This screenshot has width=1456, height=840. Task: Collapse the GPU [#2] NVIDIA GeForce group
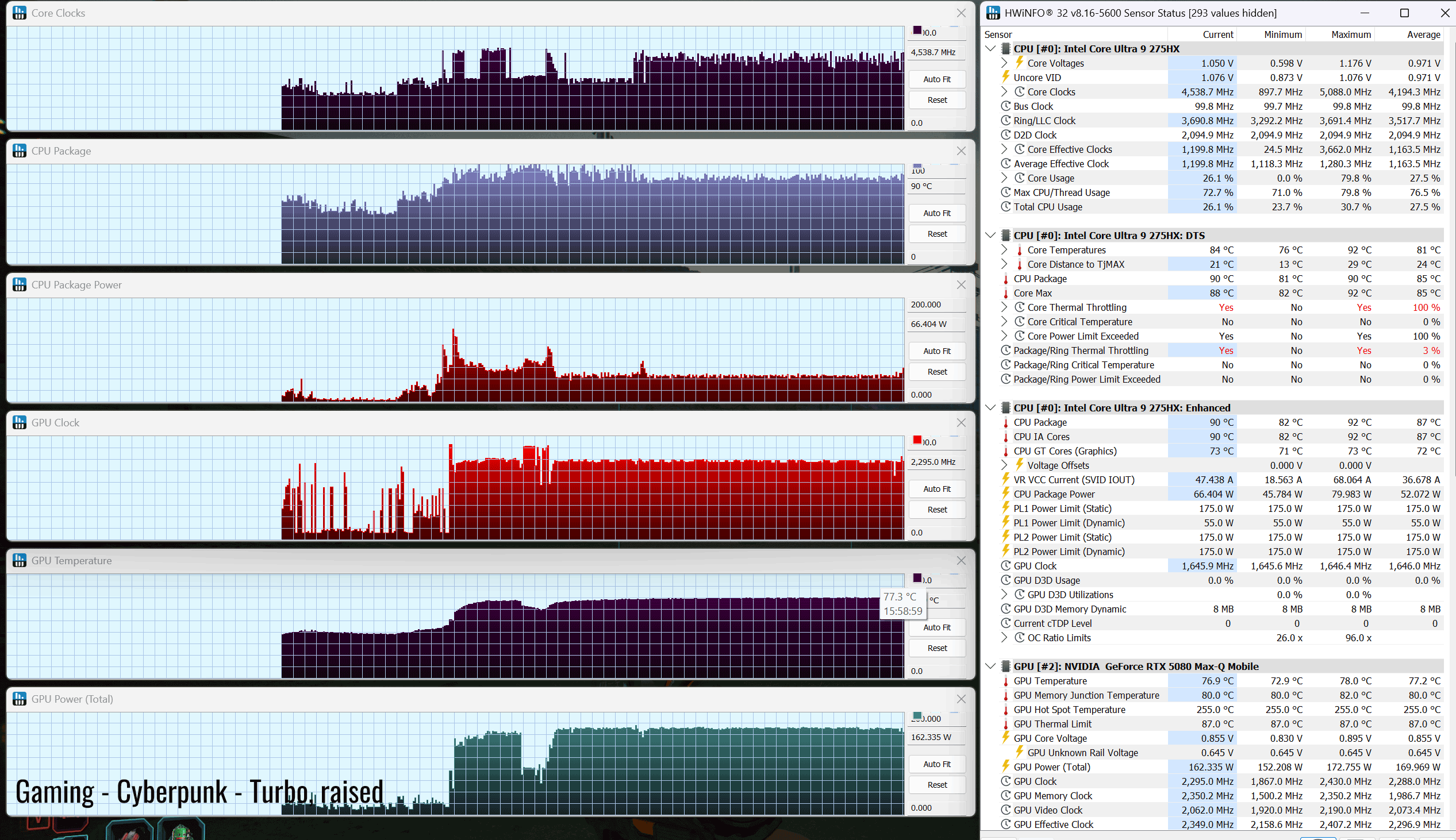pyautogui.click(x=991, y=666)
